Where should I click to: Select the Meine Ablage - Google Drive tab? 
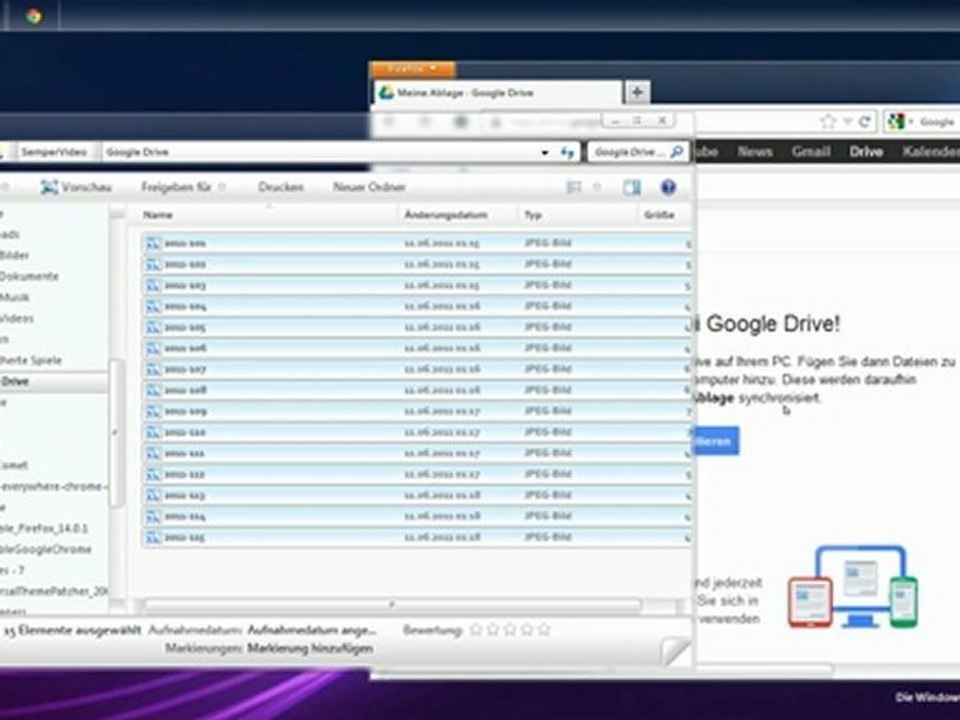[497, 93]
